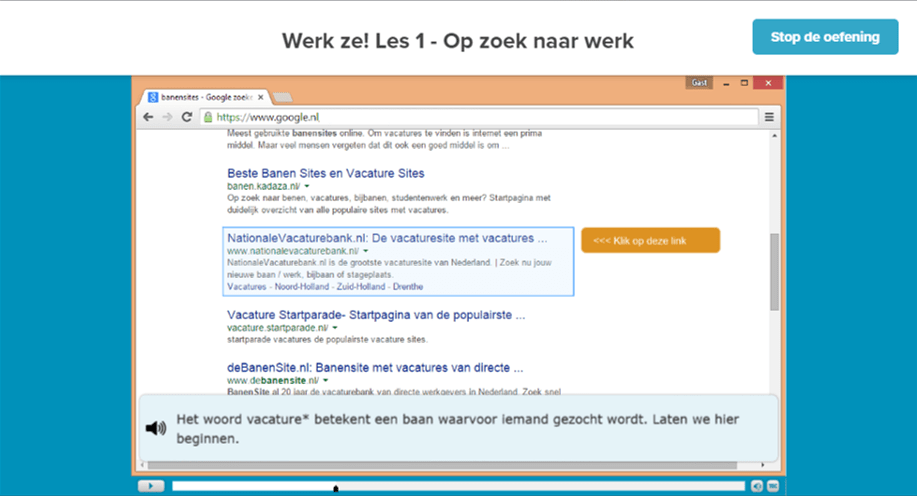Image resolution: width=917 pixels, height=496 pixels.
Task: Click the Google favicon on the tab
Action: 153,97
